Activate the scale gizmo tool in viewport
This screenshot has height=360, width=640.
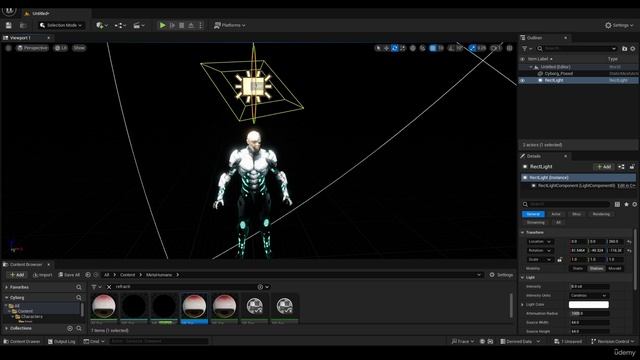[403, 48]
